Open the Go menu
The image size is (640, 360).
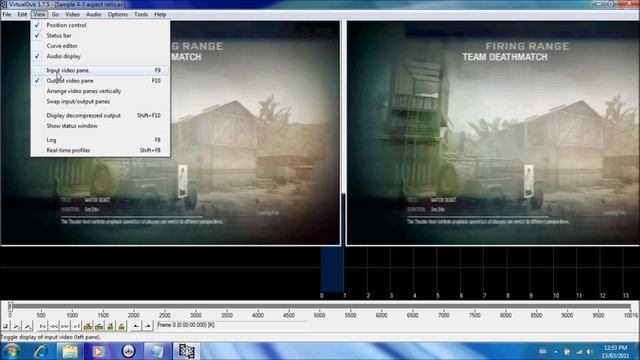point(55,14)
